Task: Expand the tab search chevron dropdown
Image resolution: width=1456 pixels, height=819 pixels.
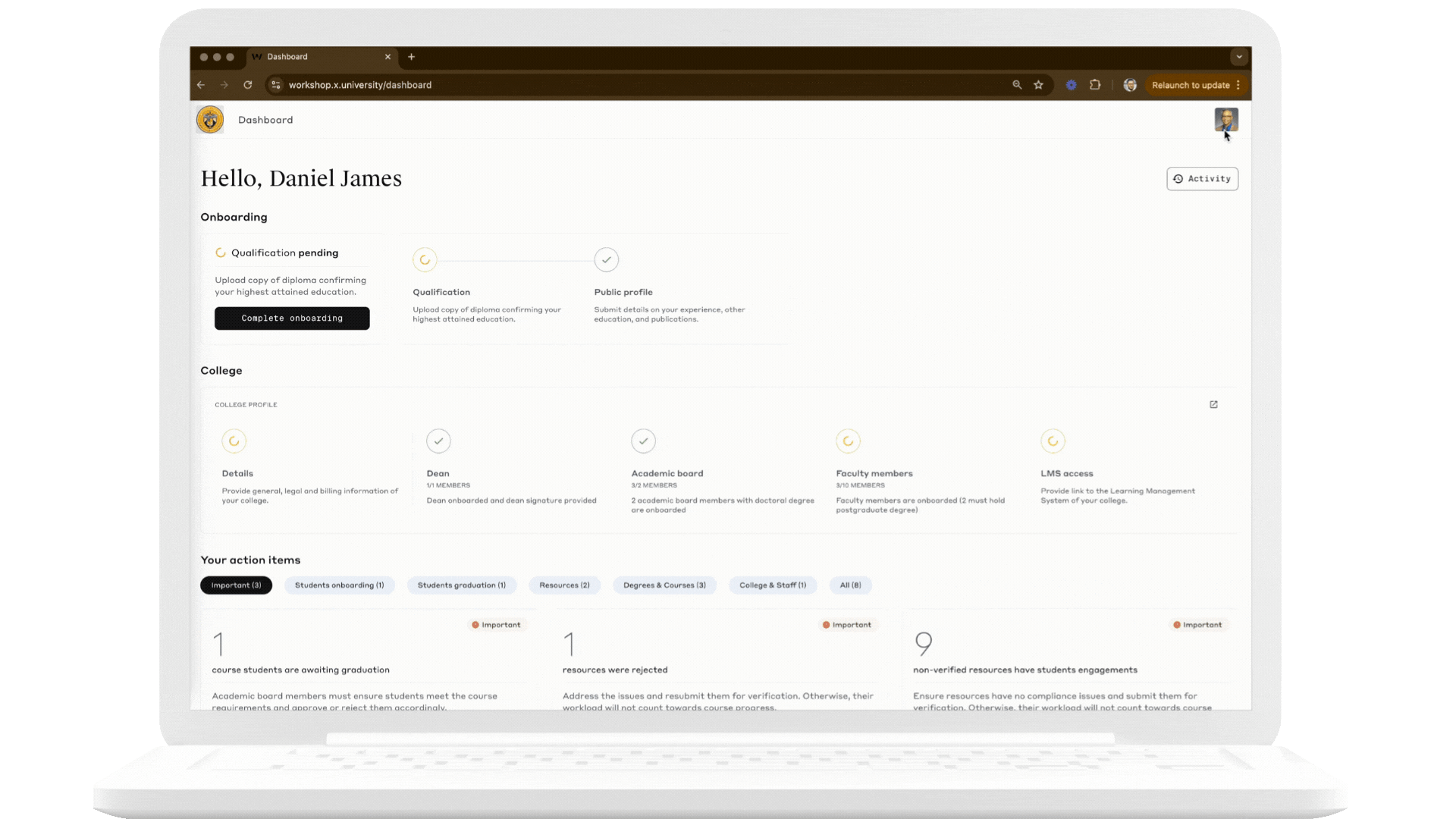Action: click(1239, 57)
